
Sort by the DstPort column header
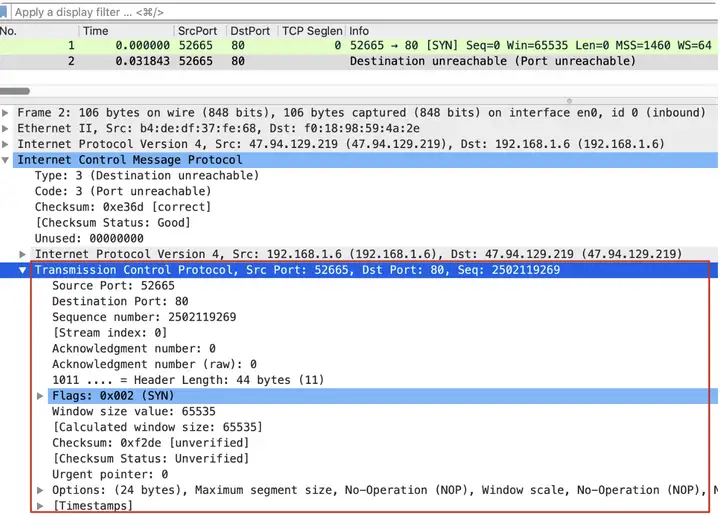pos(250,31)
